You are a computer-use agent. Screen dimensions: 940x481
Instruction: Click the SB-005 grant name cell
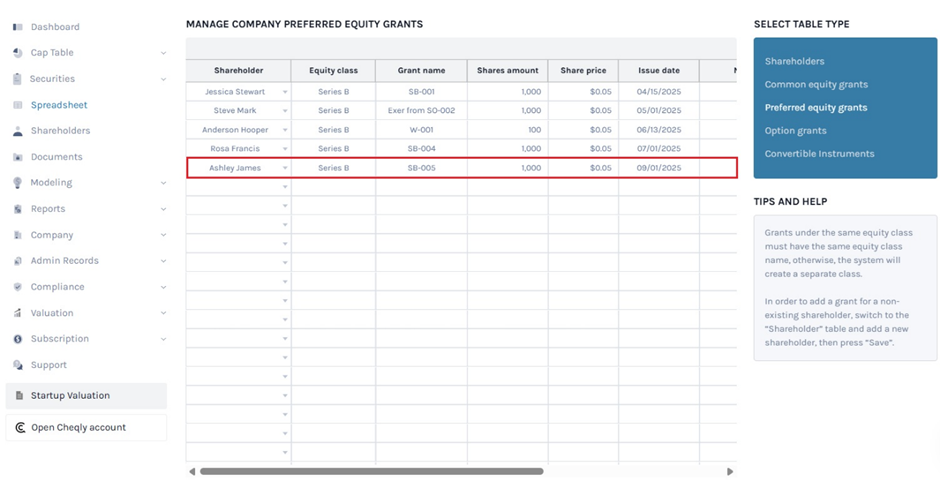click(421, 168)
